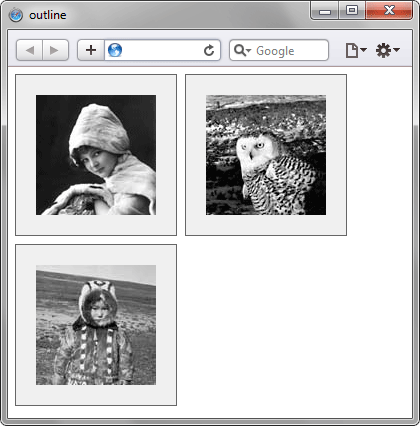Select the snowy owl photo
420x426 pixels.
266,155
